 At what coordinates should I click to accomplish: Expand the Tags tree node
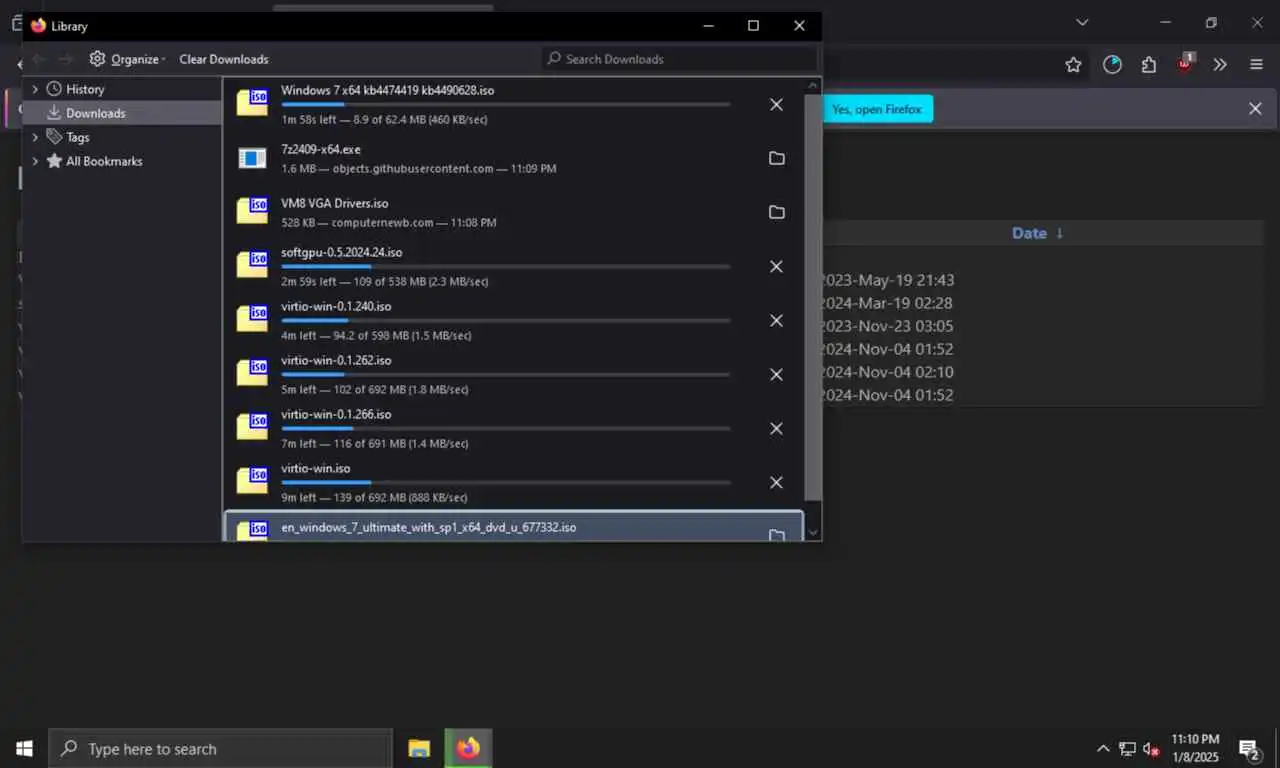coord(35,137)
